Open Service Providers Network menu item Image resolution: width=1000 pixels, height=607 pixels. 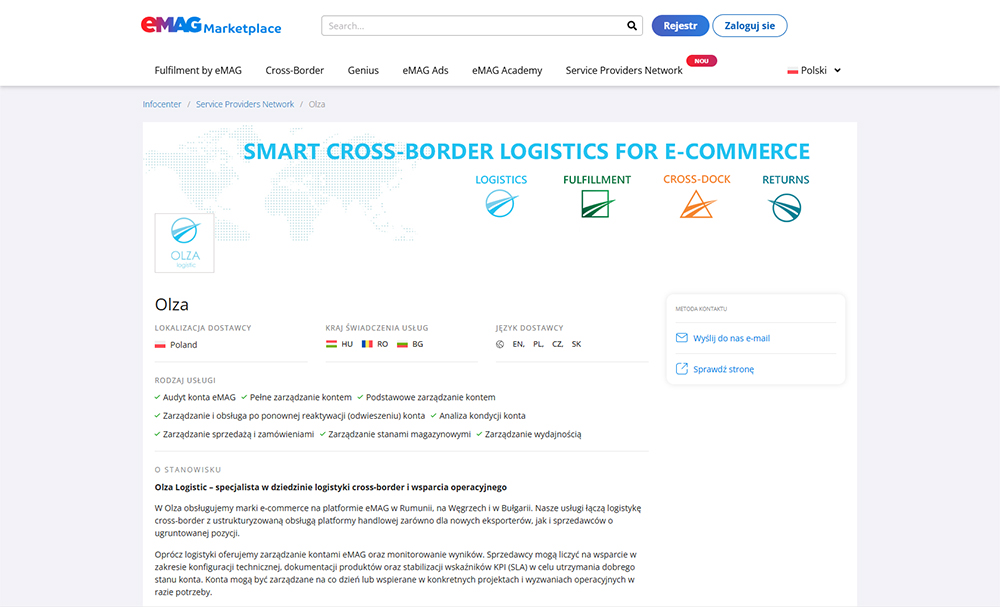click(x=624, y=70)
